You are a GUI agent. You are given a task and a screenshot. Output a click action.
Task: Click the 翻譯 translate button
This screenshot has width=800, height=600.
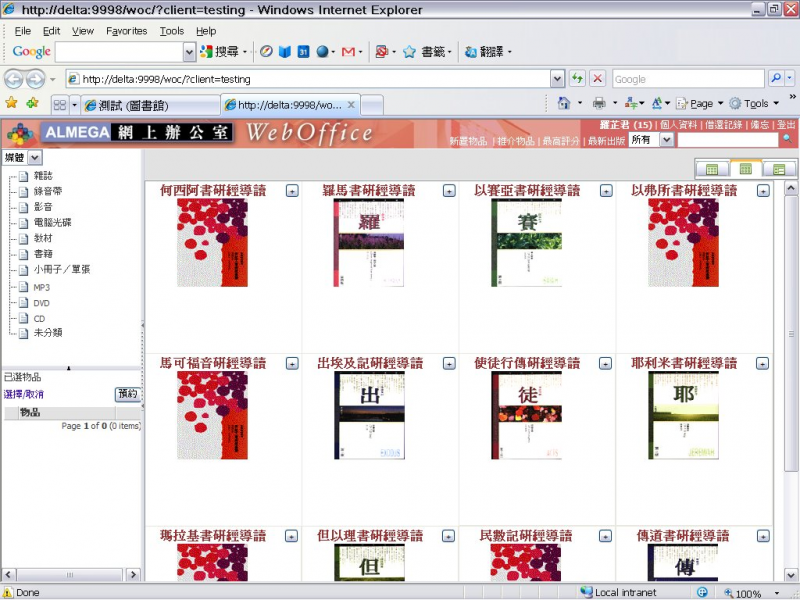[487, 52]
